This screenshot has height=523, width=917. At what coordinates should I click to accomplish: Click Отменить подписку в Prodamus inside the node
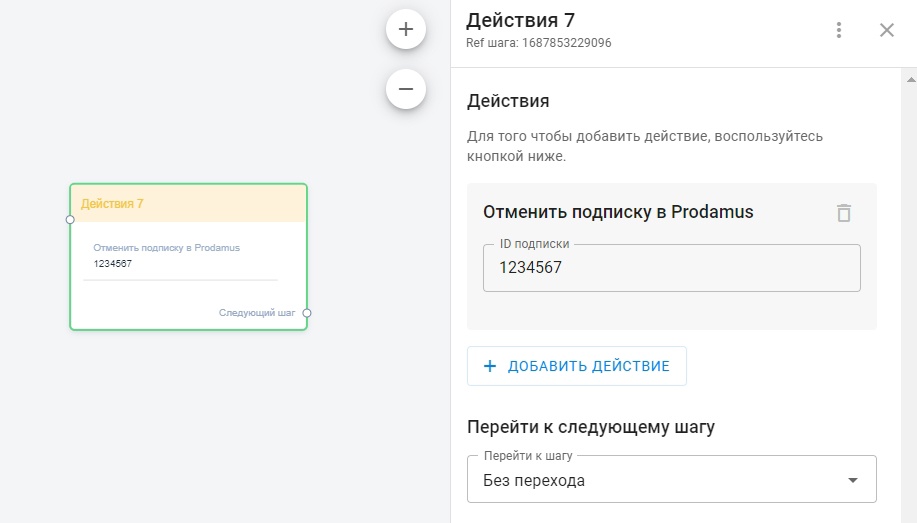point(166,248)
